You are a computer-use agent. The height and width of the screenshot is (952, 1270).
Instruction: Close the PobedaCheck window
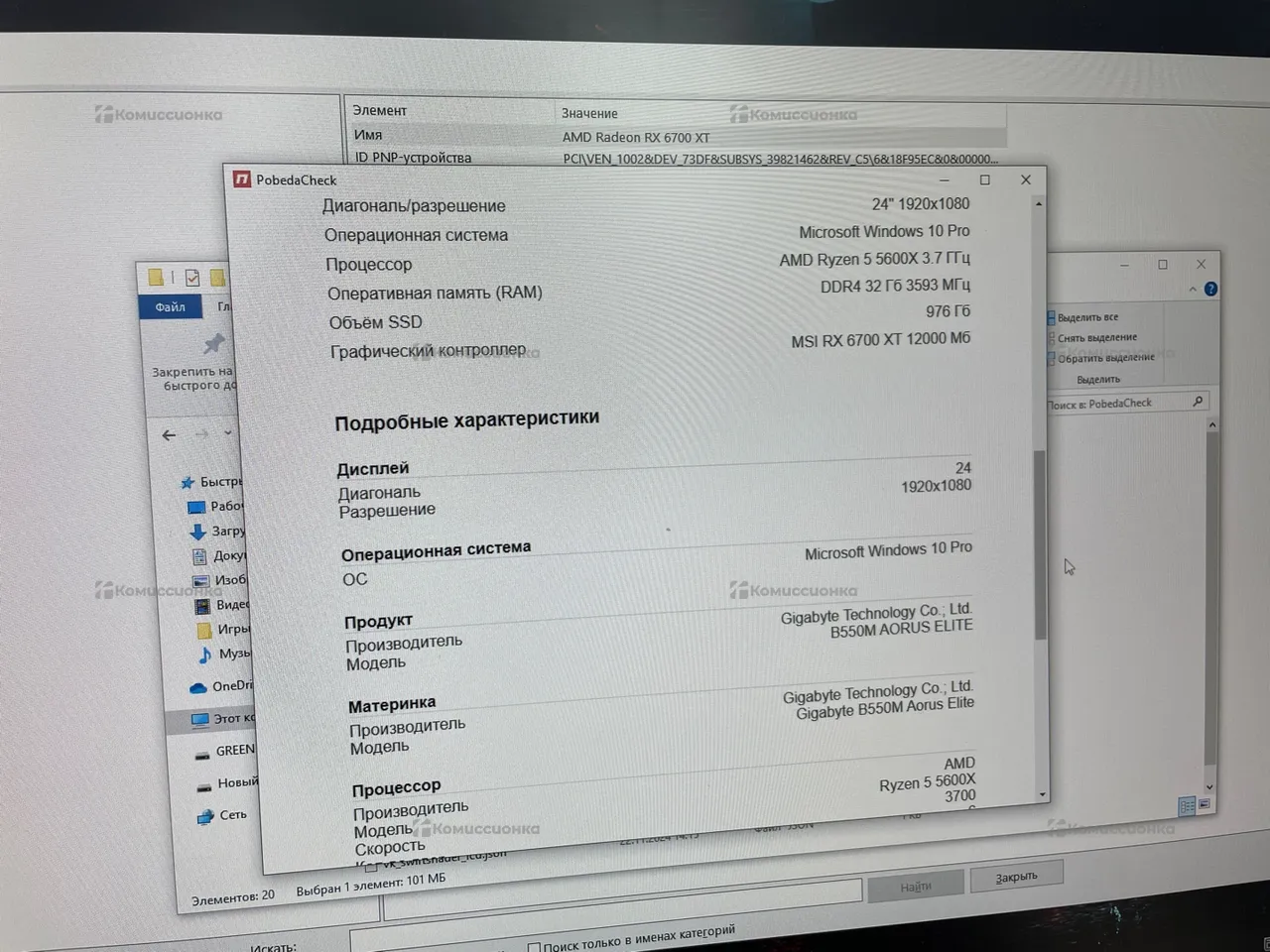(x=1026, y=179)
